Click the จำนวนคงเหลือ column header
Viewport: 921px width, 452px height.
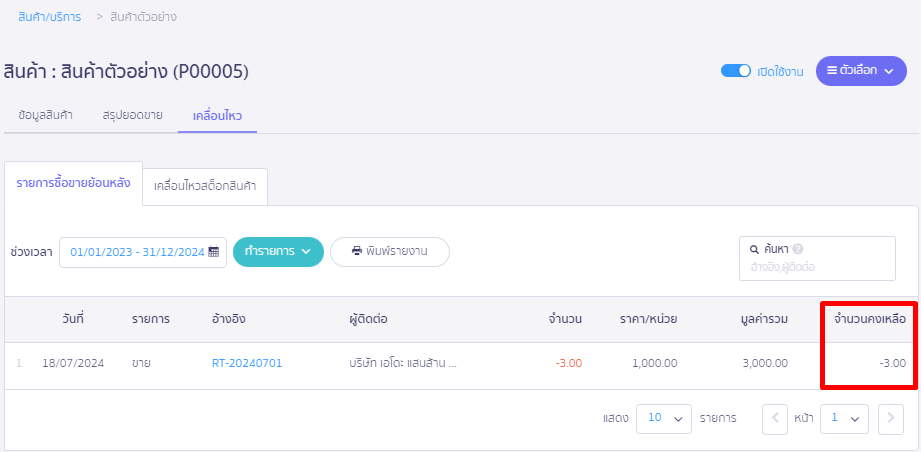click(870, 319)
